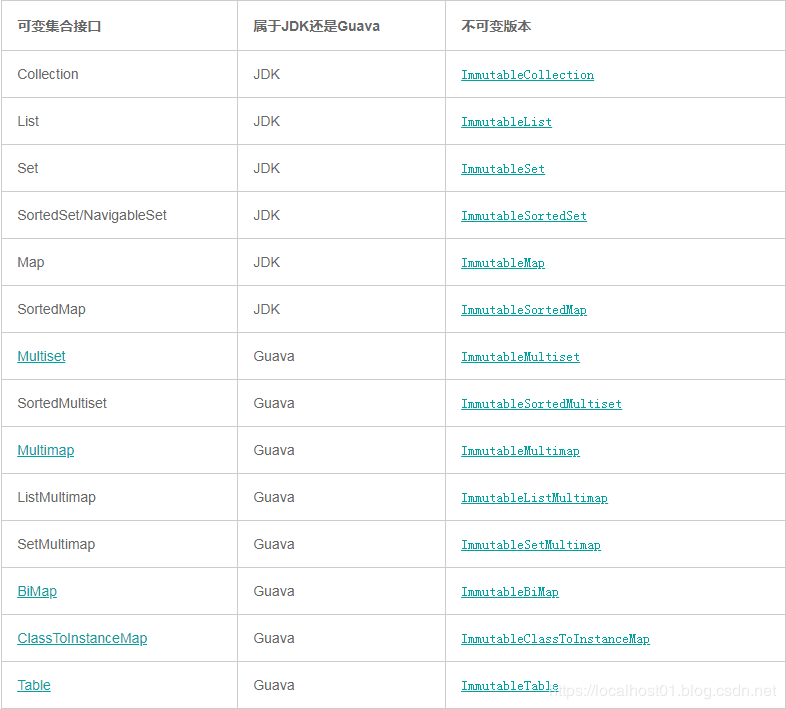Open the ImmutableSet link
The height and width of the screenshot is (709, 786).
point(503,169)
